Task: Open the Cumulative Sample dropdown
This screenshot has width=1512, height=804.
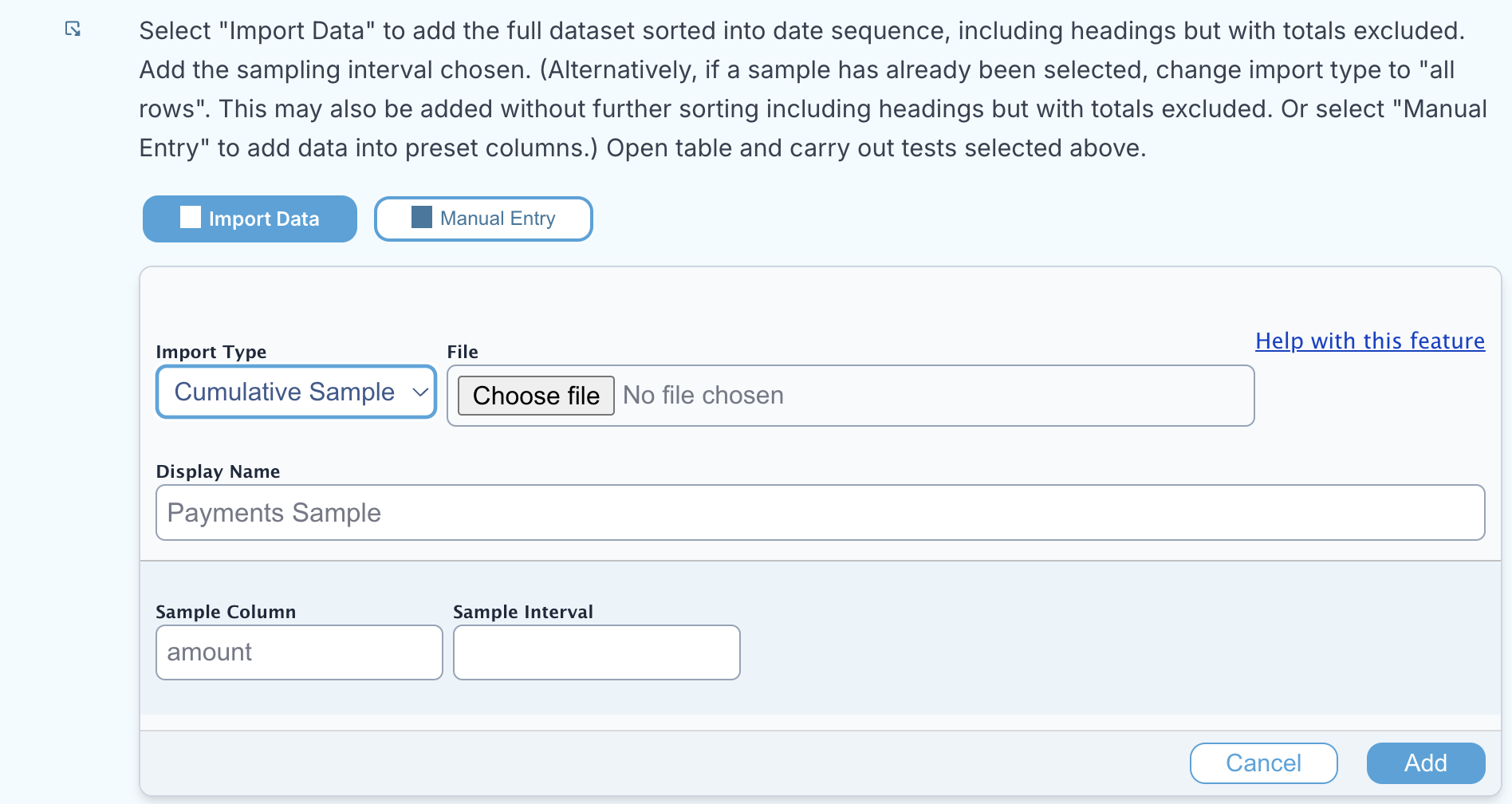Action: pyautogui.click(x=296, y=392)
